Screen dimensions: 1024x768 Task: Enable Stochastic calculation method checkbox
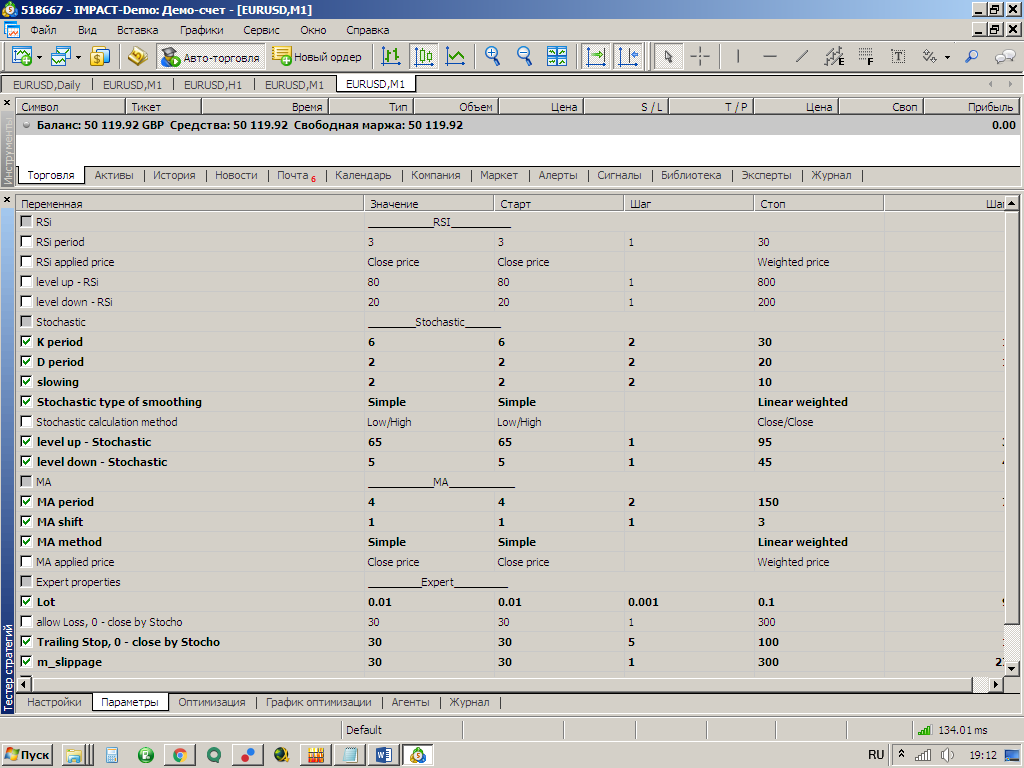point(26,421)
